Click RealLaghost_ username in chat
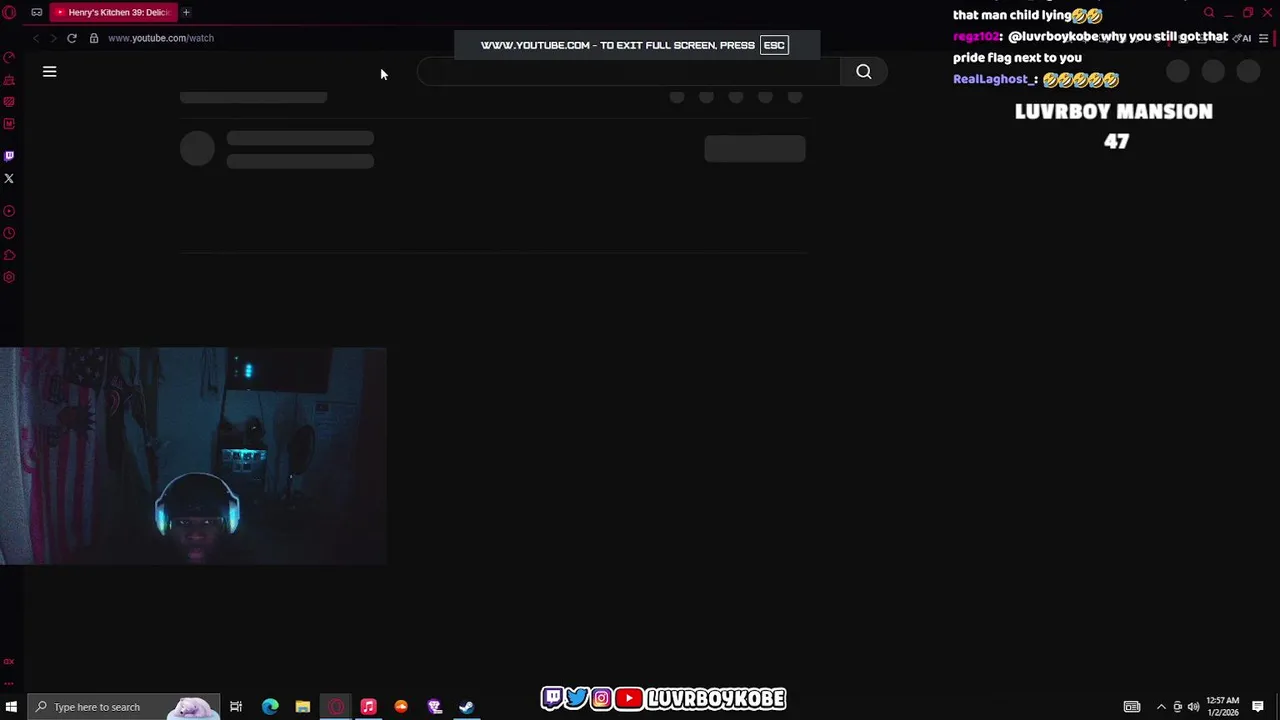The image size is (1280, 720). click(994, 79)
